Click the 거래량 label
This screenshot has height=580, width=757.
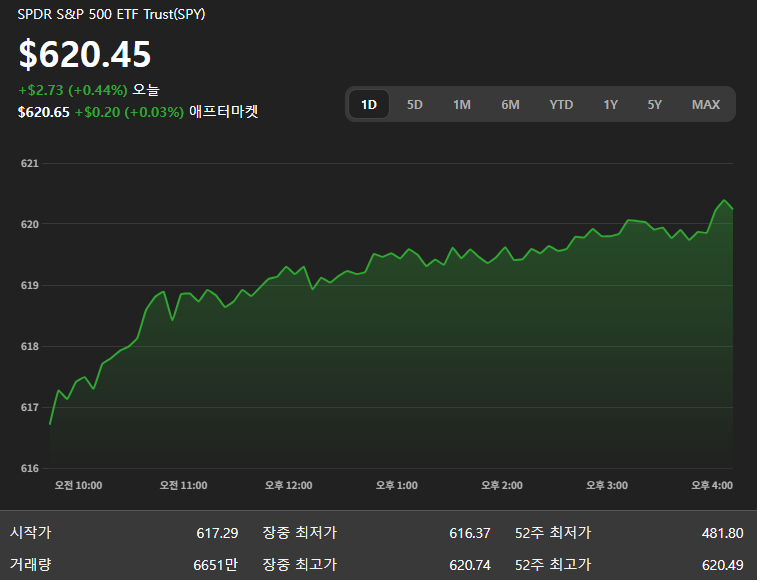point(30,564)
